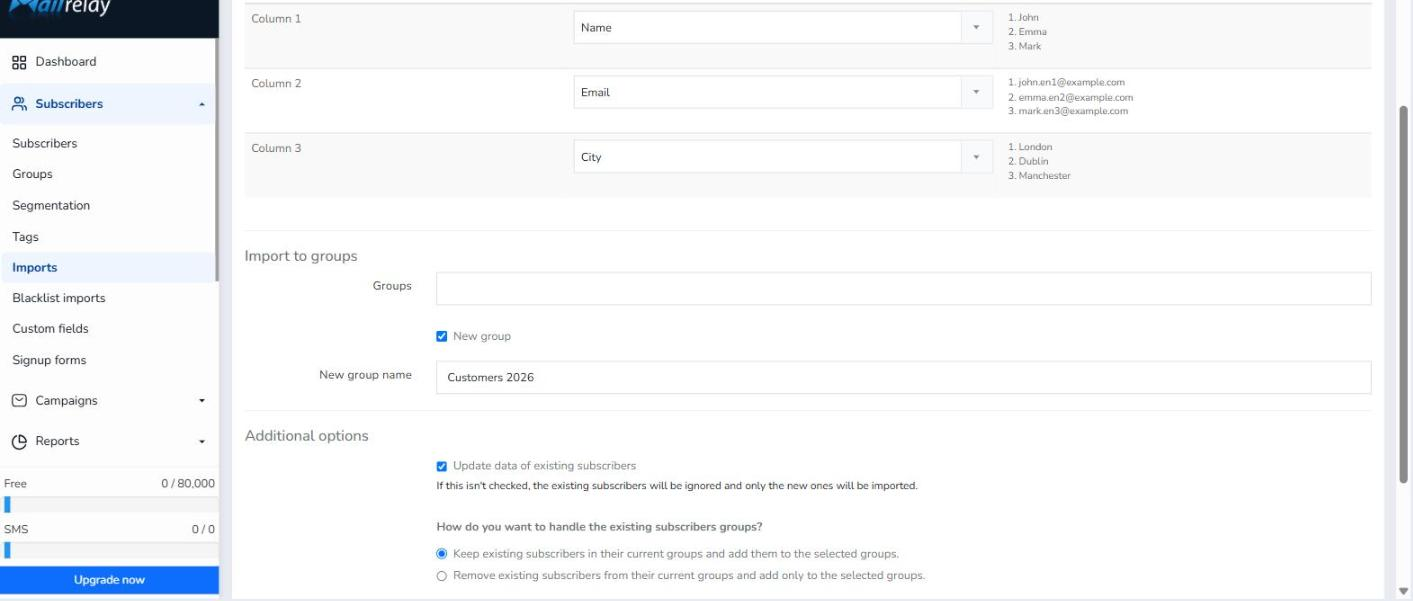Viewport: 1413px width, 601px height.
Task: Expand the Campaigns menu arrow
Action: pyautogui.click(x=202, y=401)
